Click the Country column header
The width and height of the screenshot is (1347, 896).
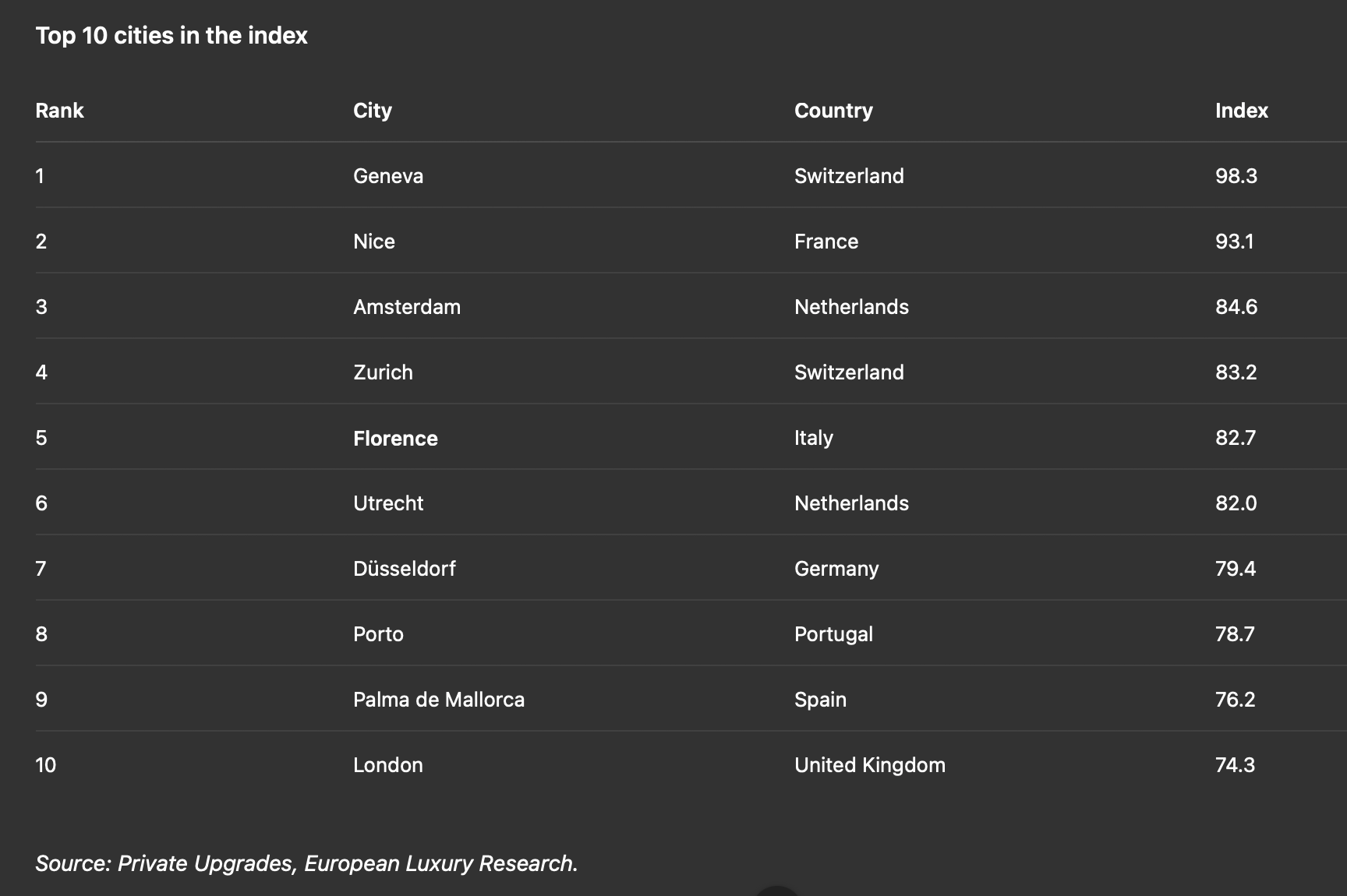tap(833, 111)
